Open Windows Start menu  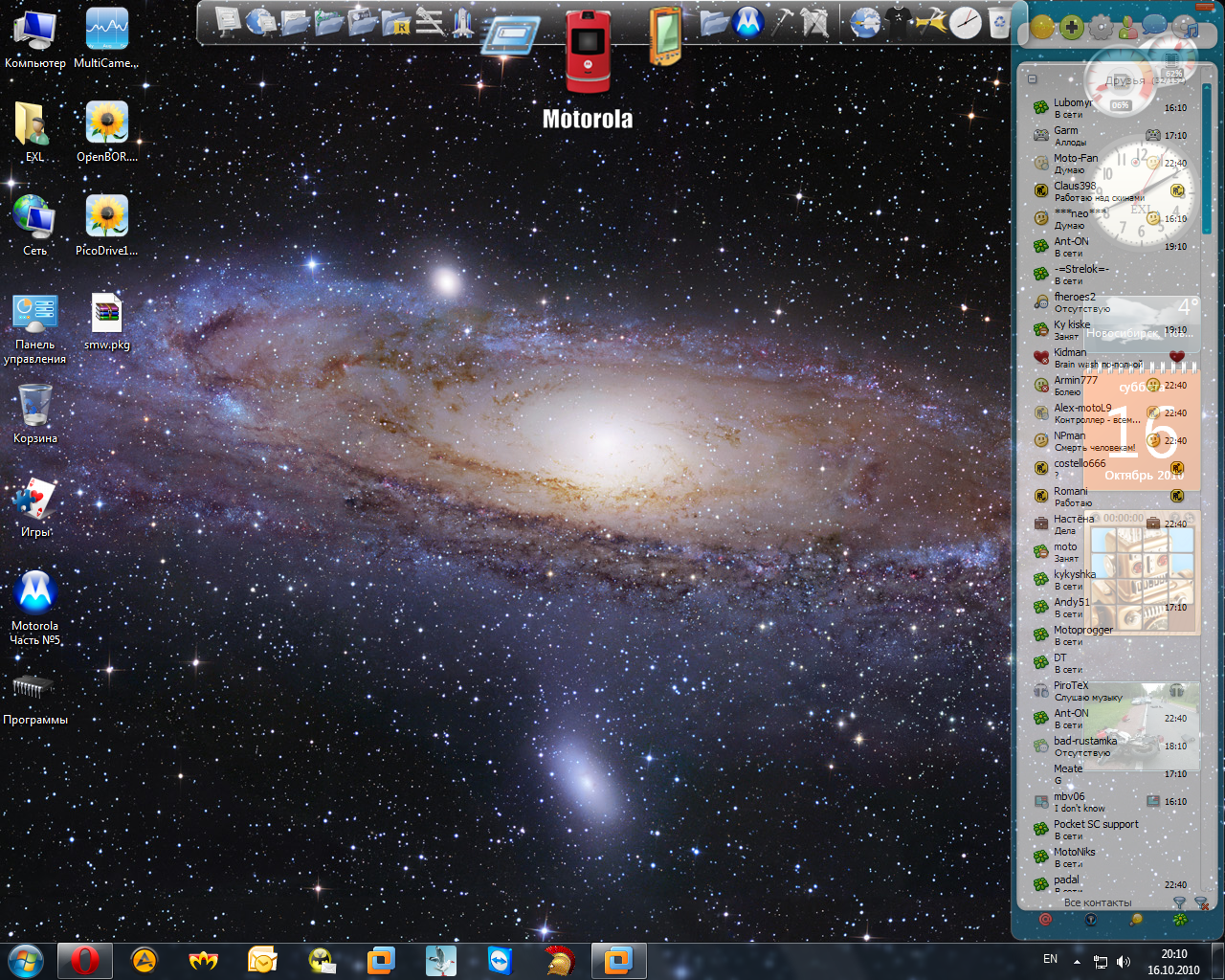click(25, 960)
